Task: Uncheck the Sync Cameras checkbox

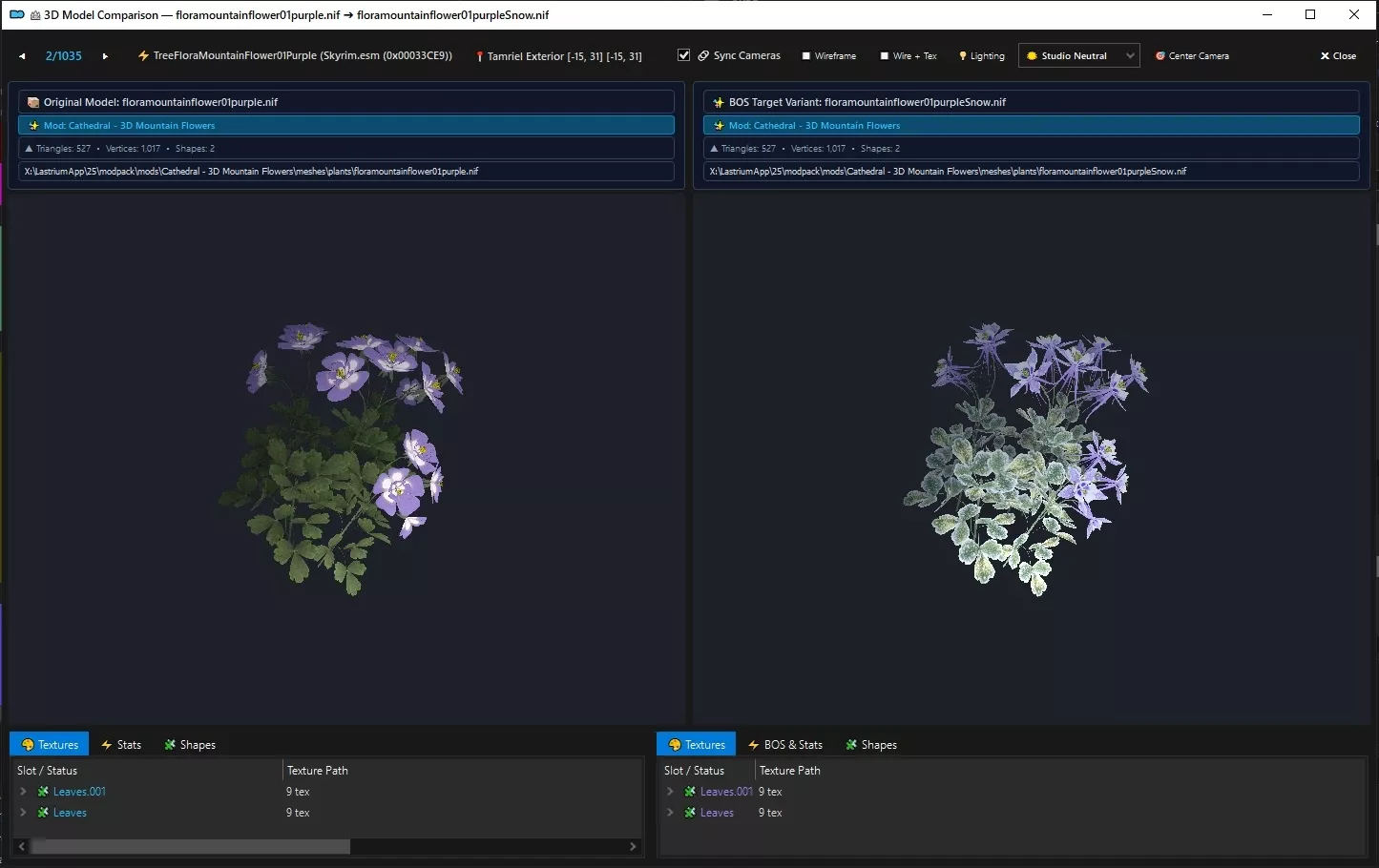Action: point(683,55)
